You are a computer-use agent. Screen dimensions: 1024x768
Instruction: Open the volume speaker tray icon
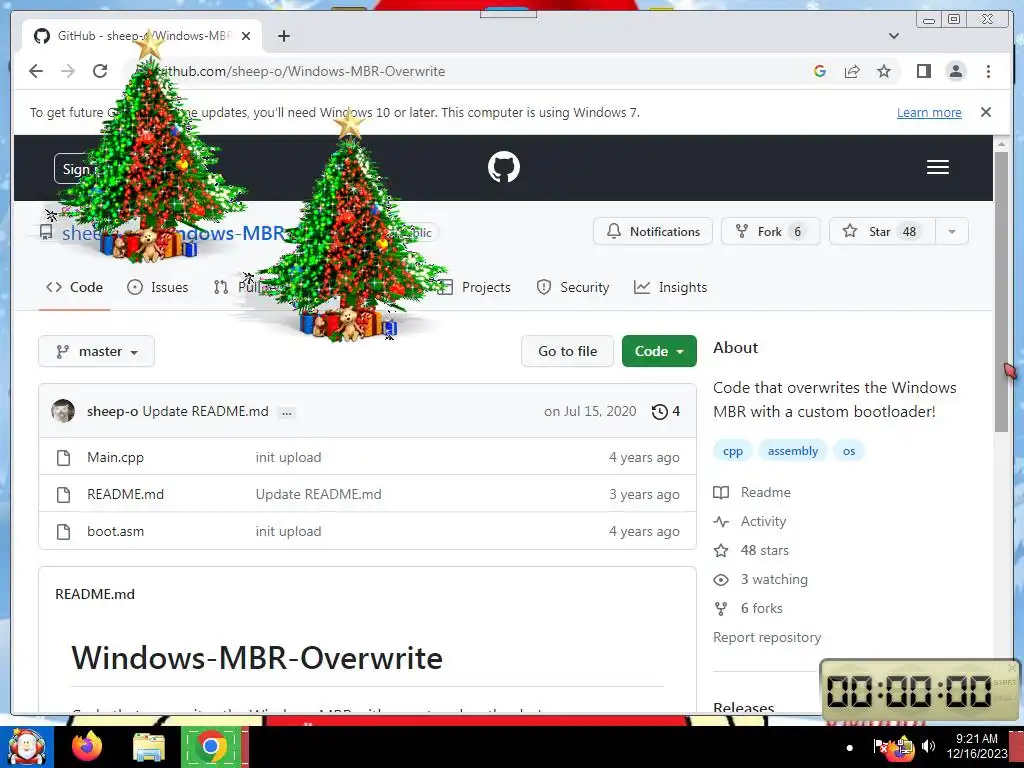coord(928,746)
